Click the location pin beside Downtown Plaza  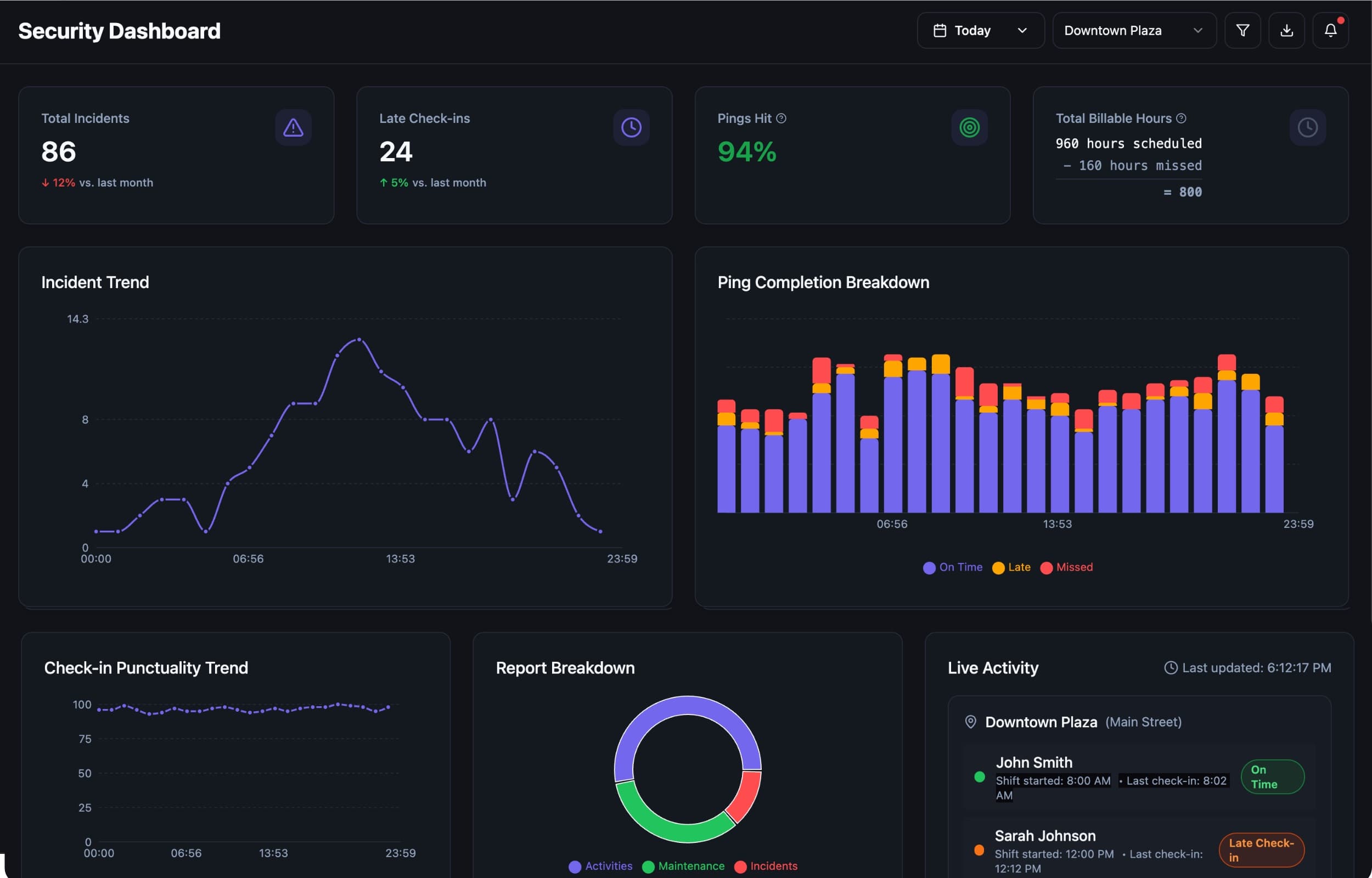[970, 721]
